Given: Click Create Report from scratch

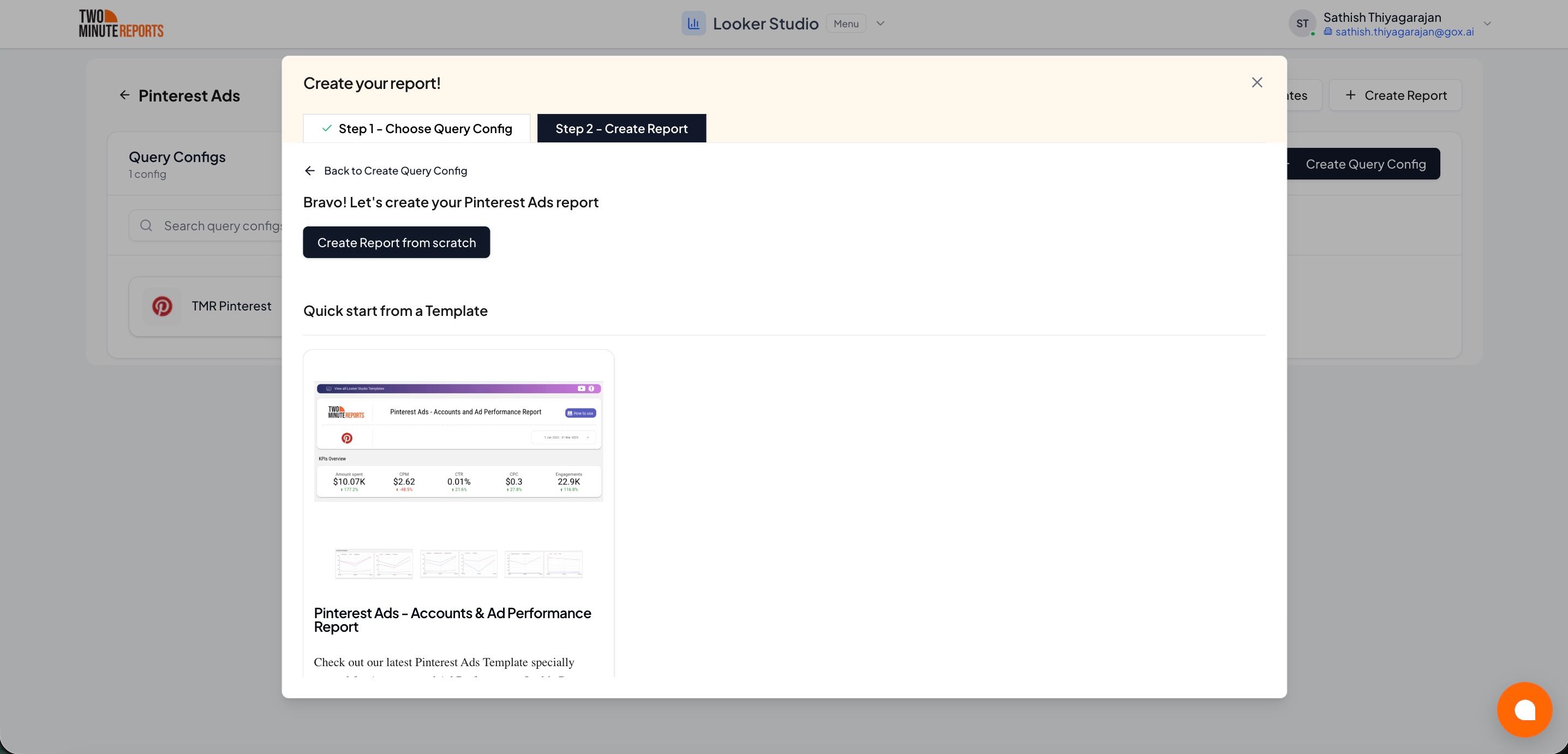Looking at the screenshot, I should [396, 242].
